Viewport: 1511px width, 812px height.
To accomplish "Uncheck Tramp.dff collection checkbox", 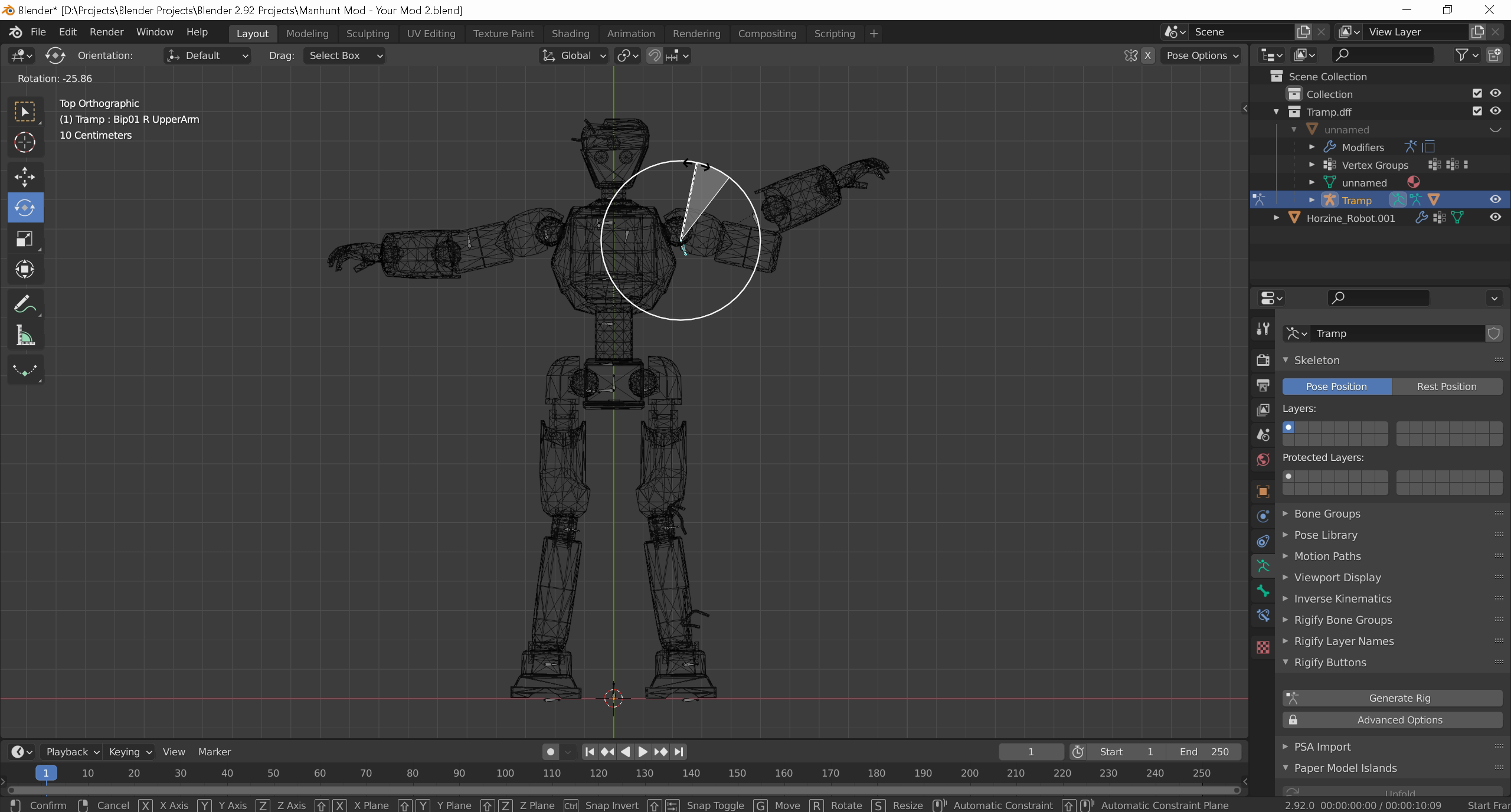I will coord(1477,111).
